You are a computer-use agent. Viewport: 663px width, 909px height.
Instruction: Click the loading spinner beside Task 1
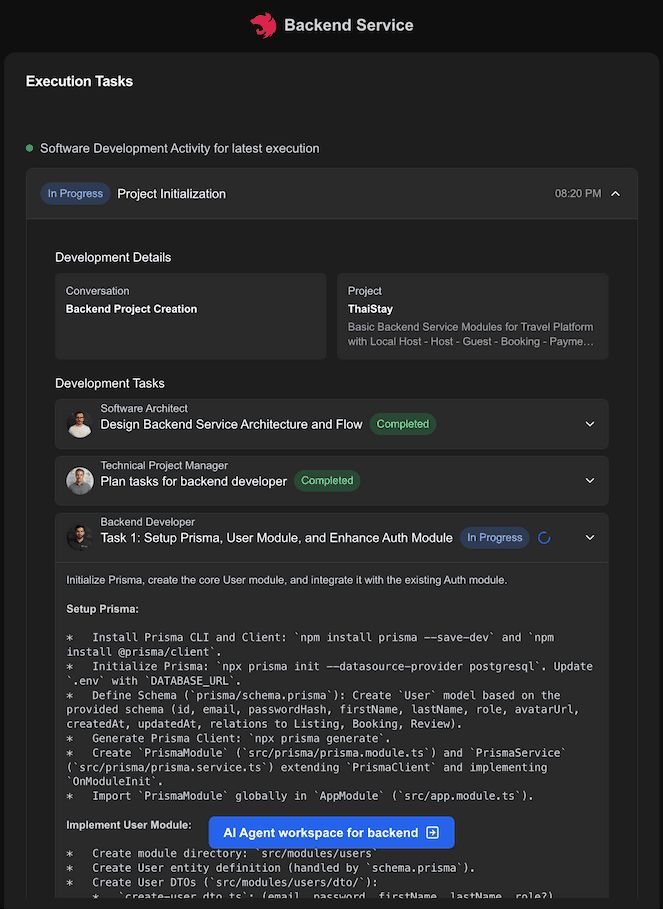(x=544, y=538)
